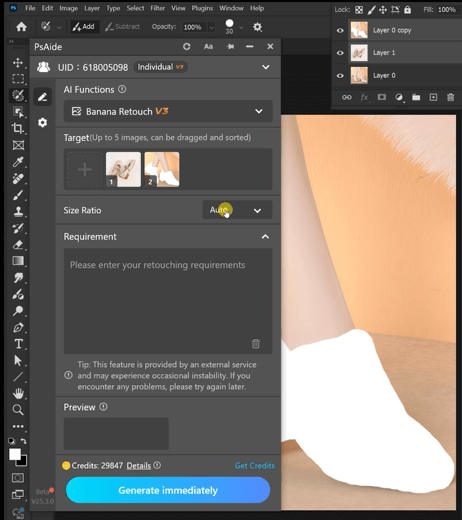Image resolution: width=462 pixels, height=520 pixels.
Task: Open the File menu
Action: click(30, 8)
